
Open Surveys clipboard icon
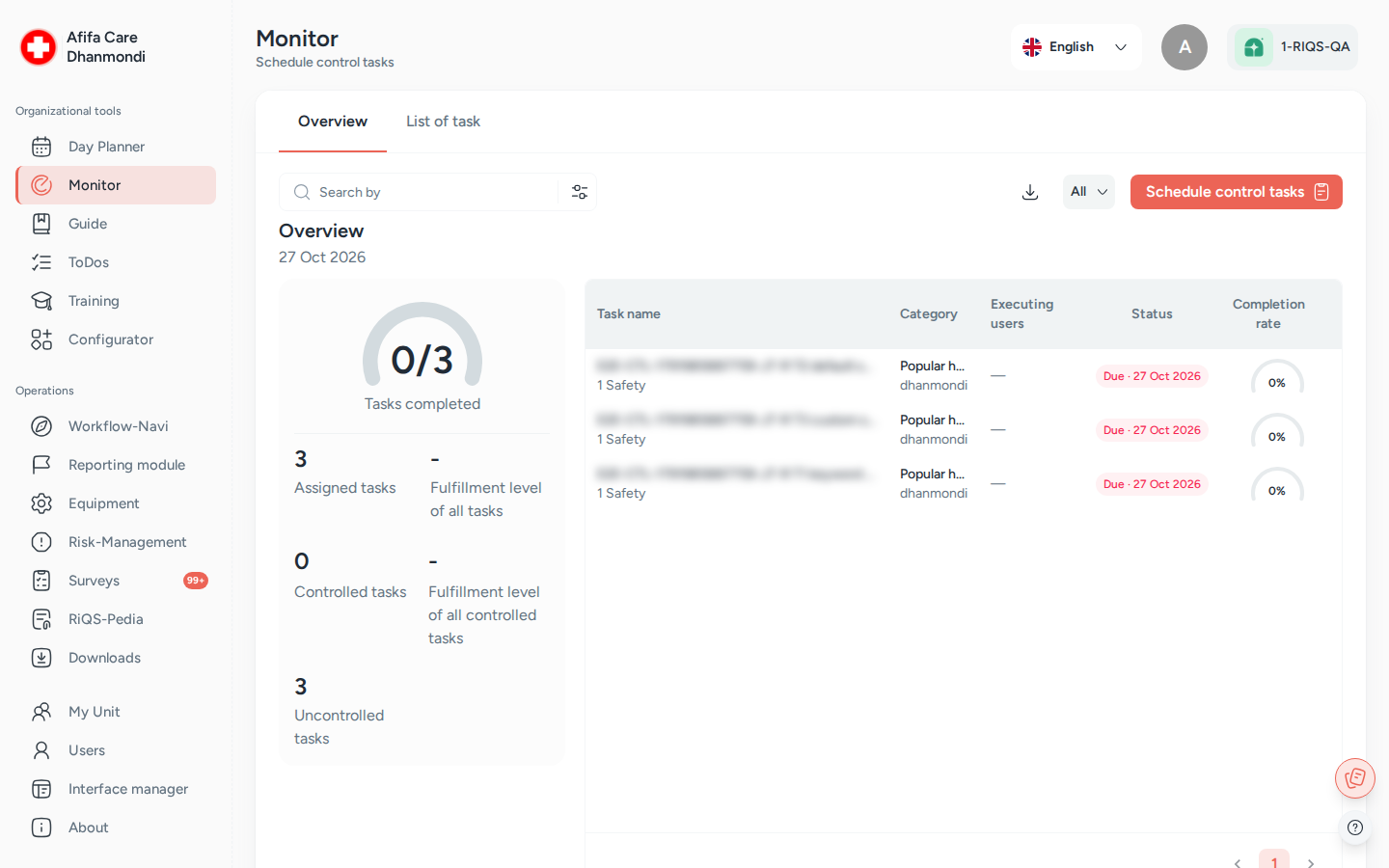[41, 581]
